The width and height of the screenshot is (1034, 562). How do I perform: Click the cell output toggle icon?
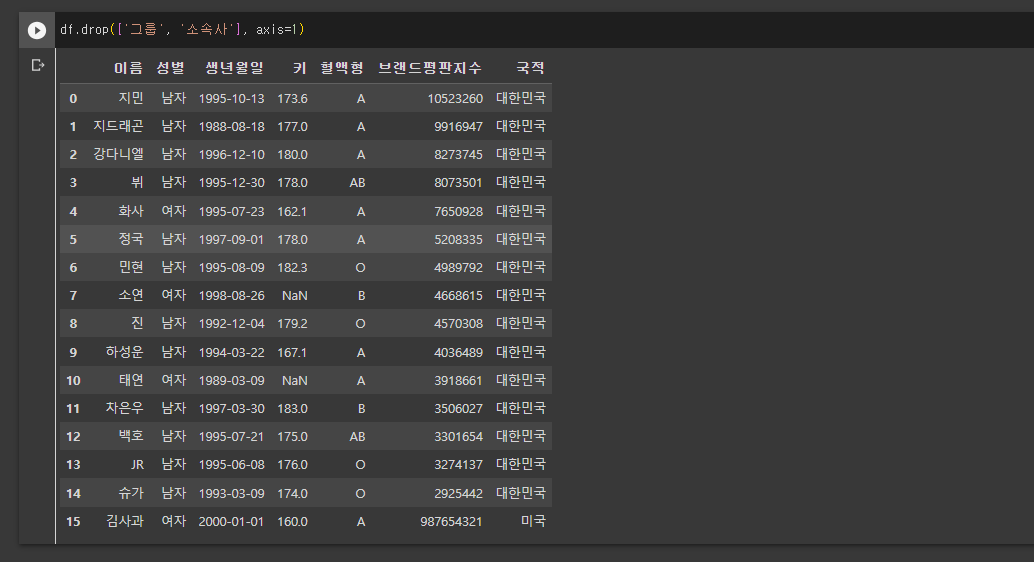[x=38, y=65]
